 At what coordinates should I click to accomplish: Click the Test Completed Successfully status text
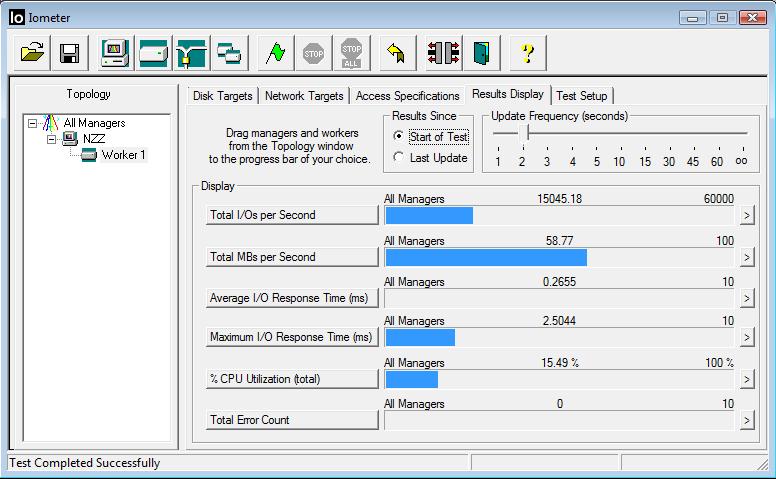pos(85,463)
